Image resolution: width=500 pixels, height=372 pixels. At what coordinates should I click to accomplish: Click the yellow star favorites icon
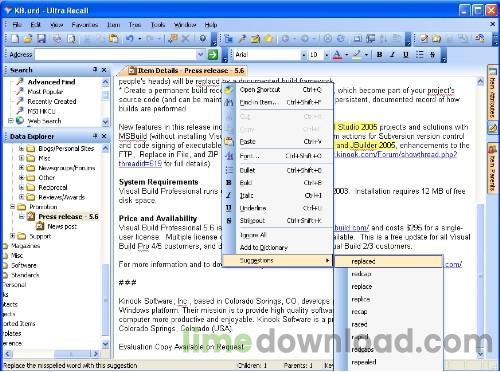(x=268, y=39)
